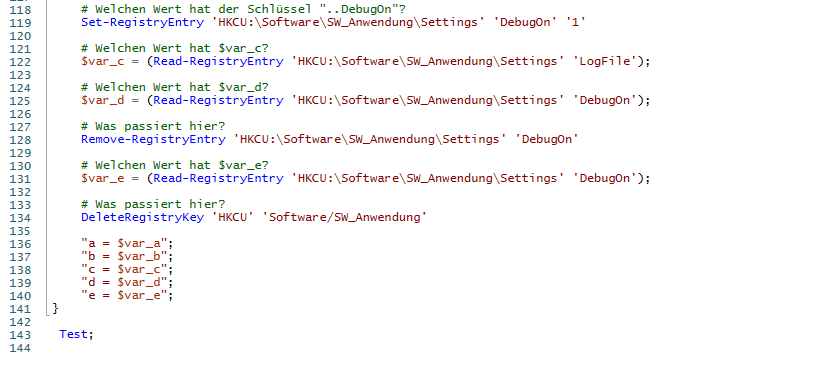Click the Remove-RegistryEntry command on line 128
829x365 pixels.
pyautogui.click(x=153, y=140)
